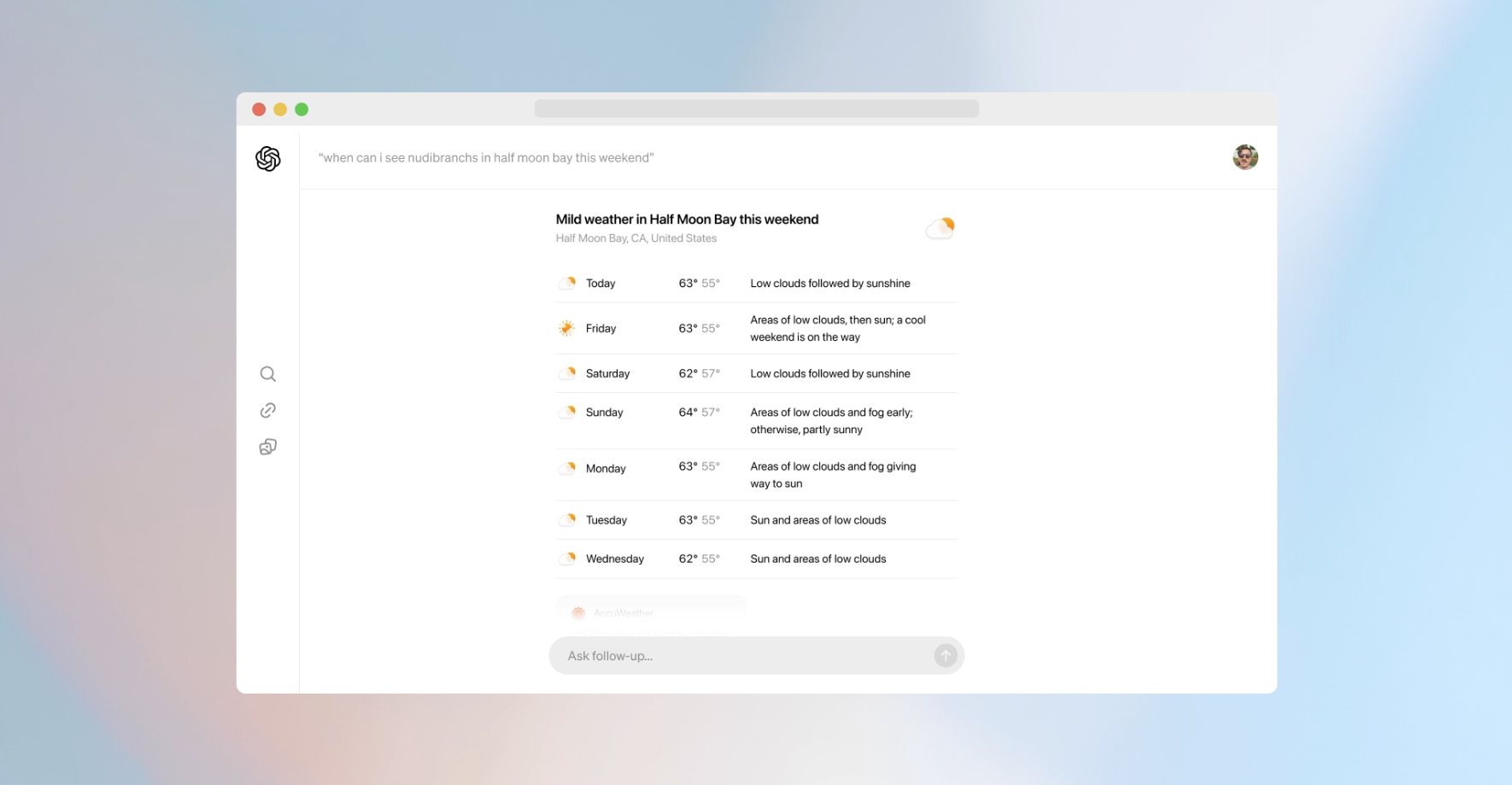This screenshot has height=785, width=1512.
Task: Click Today's partly cloudy icon
Action: click(x=566, y=283)
